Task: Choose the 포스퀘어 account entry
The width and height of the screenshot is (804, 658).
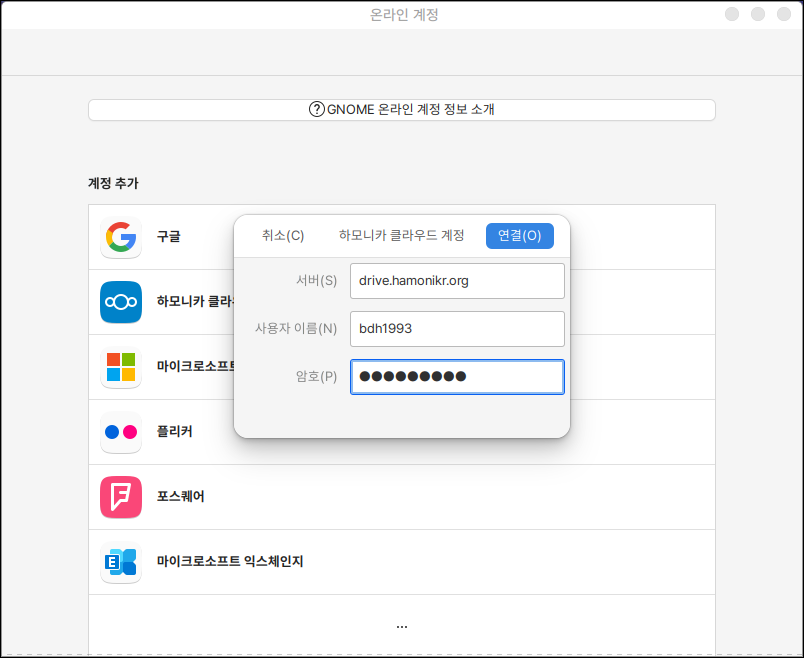Action: (181, 497)
